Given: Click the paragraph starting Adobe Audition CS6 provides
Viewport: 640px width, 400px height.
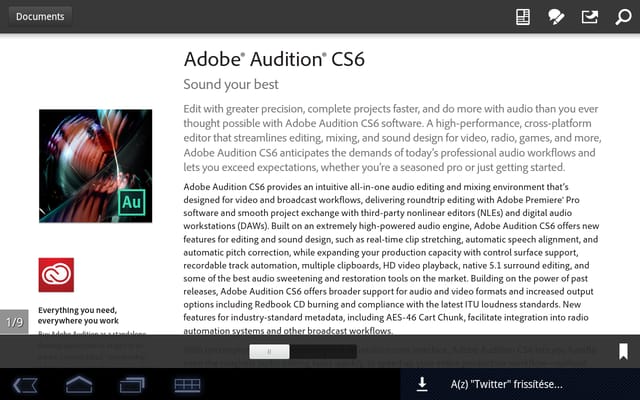Looking at the screenshot, I should coord(391,258).
